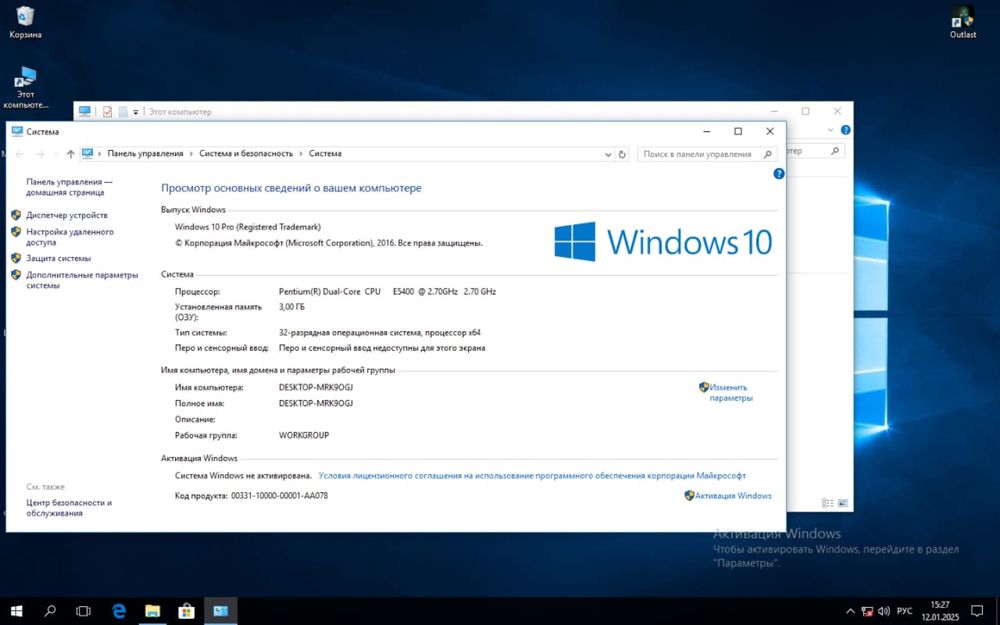Click the refresh button beside the address bar
This screenshot has height=625, width=1000.
(623, 154)
